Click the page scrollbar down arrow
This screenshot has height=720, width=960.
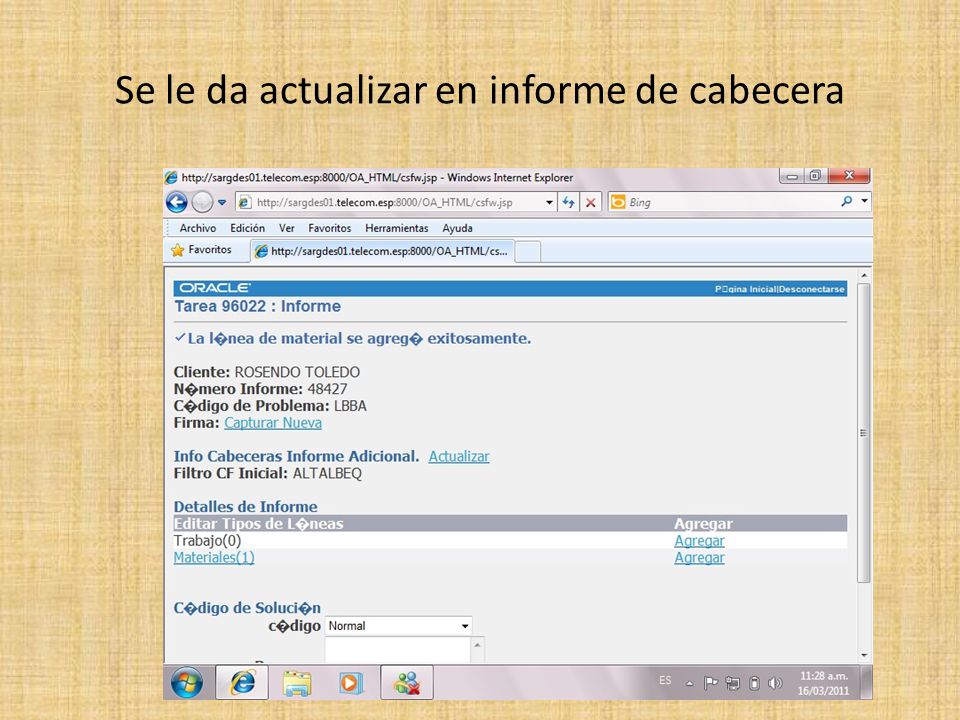click(x=864, y=656)
